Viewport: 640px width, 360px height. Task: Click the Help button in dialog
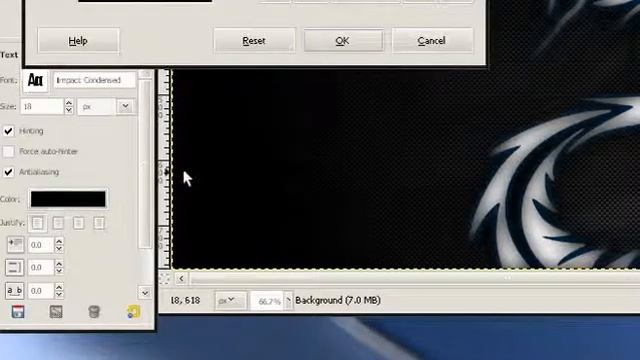tap(78, 41)
